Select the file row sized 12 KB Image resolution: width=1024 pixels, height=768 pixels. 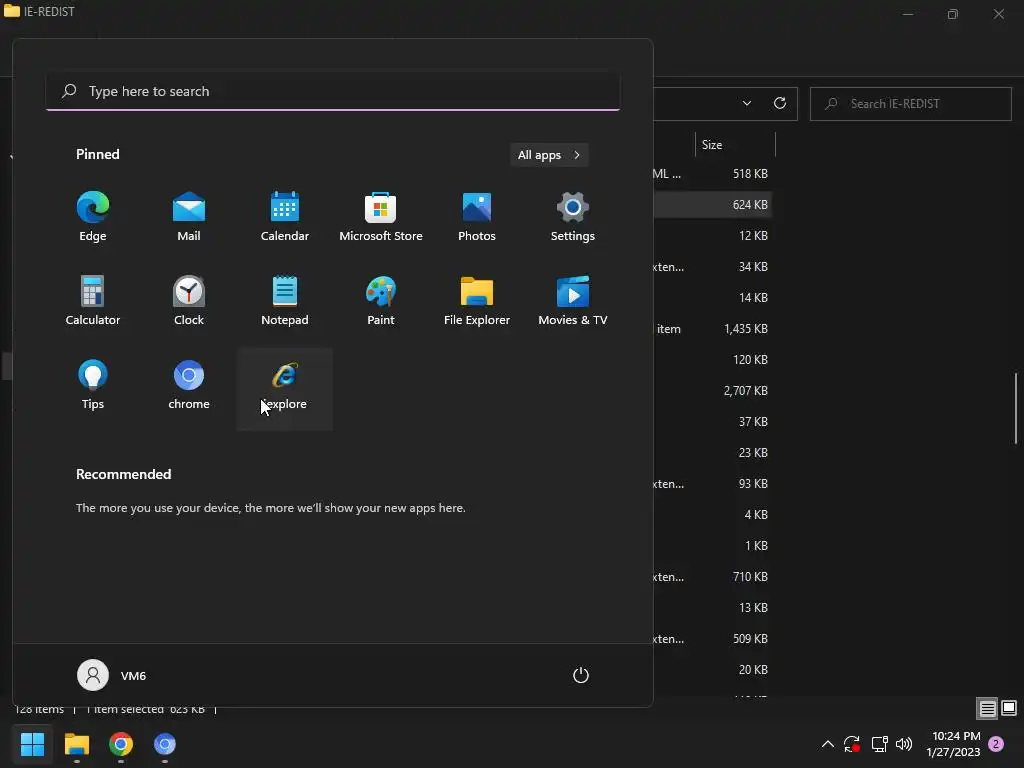[x=712, y=236]
